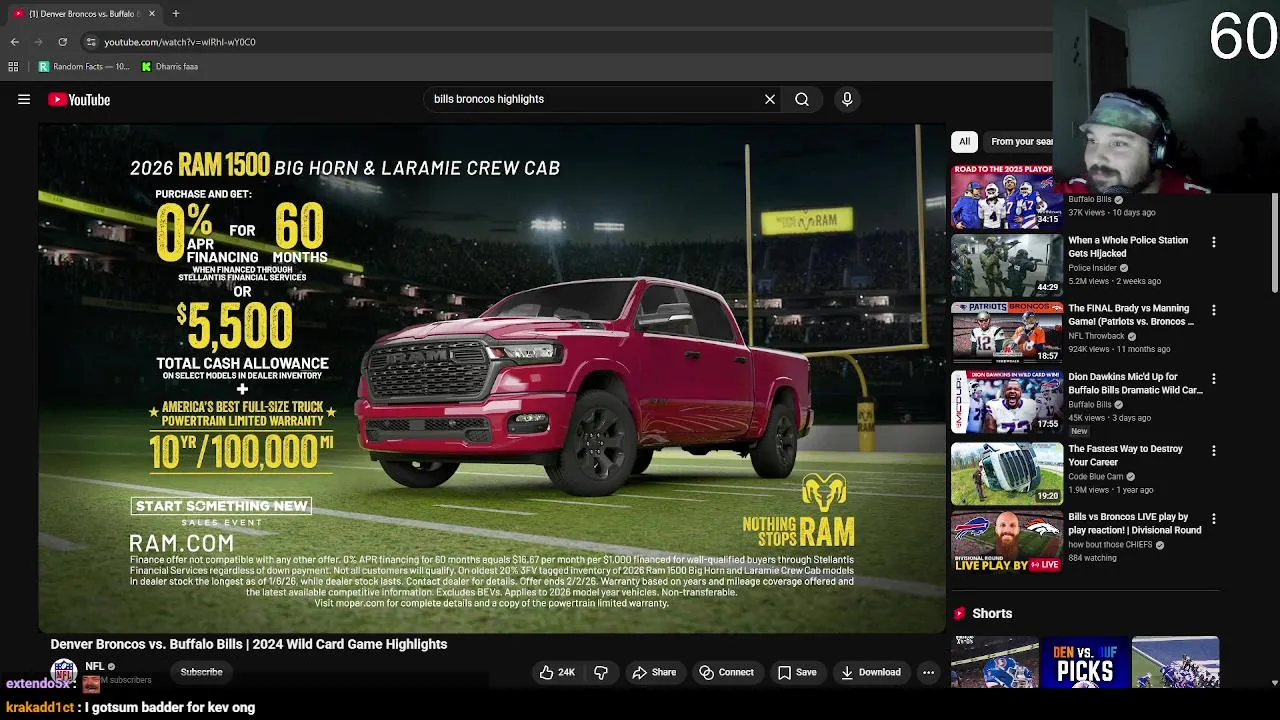The width and height of the screenshot is (1280, 720).
Task: Click the magnifier search button
Action: click(802, 99)
